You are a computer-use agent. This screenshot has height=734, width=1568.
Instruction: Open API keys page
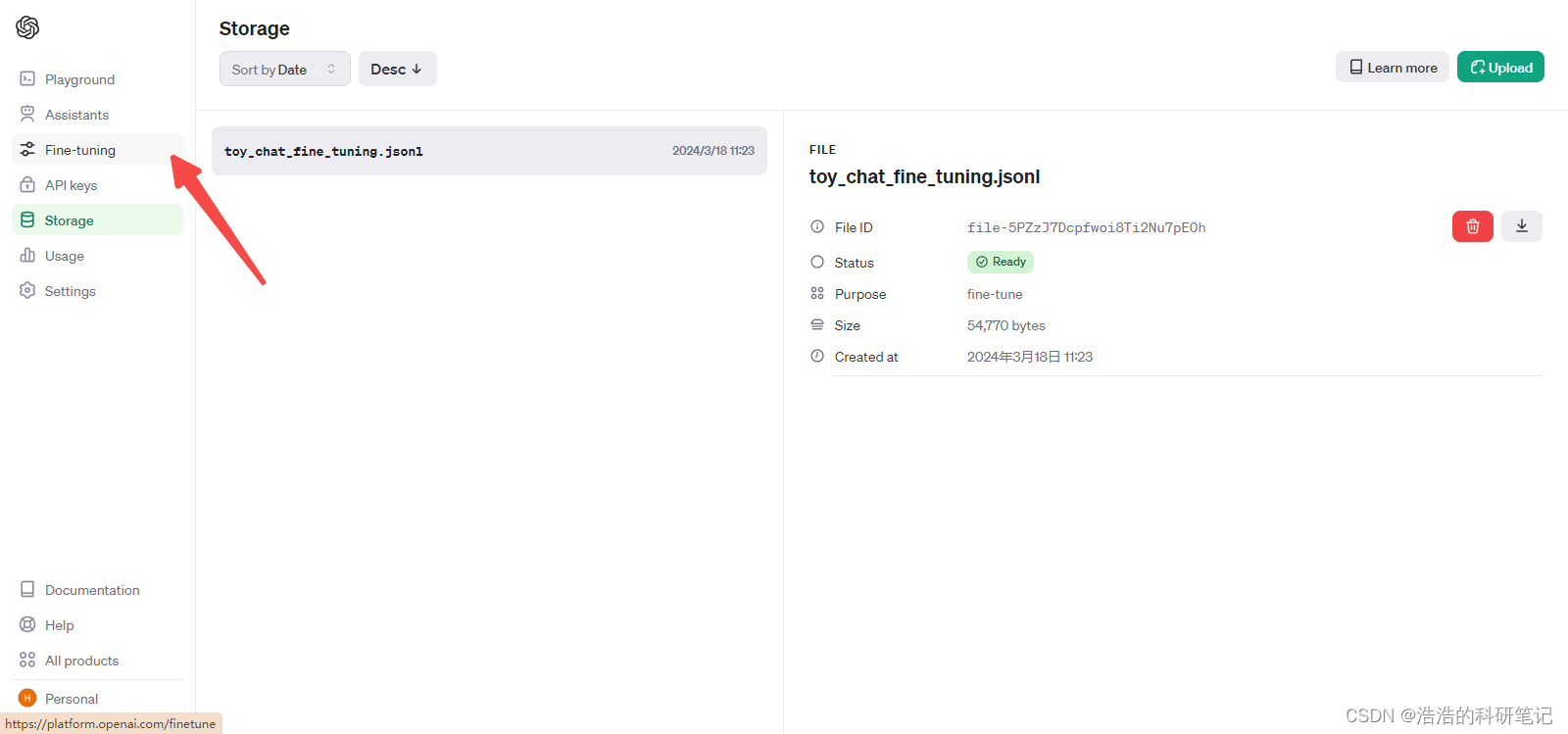point(97,185)
